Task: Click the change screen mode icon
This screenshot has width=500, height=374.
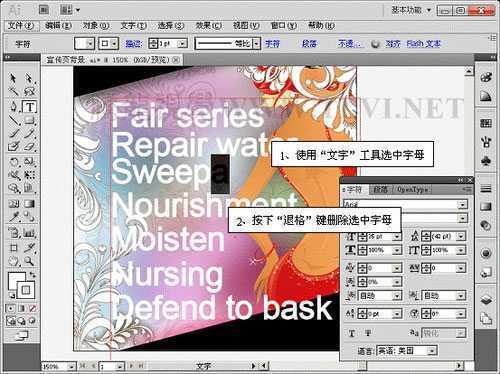Action: [x=22, y=335]
